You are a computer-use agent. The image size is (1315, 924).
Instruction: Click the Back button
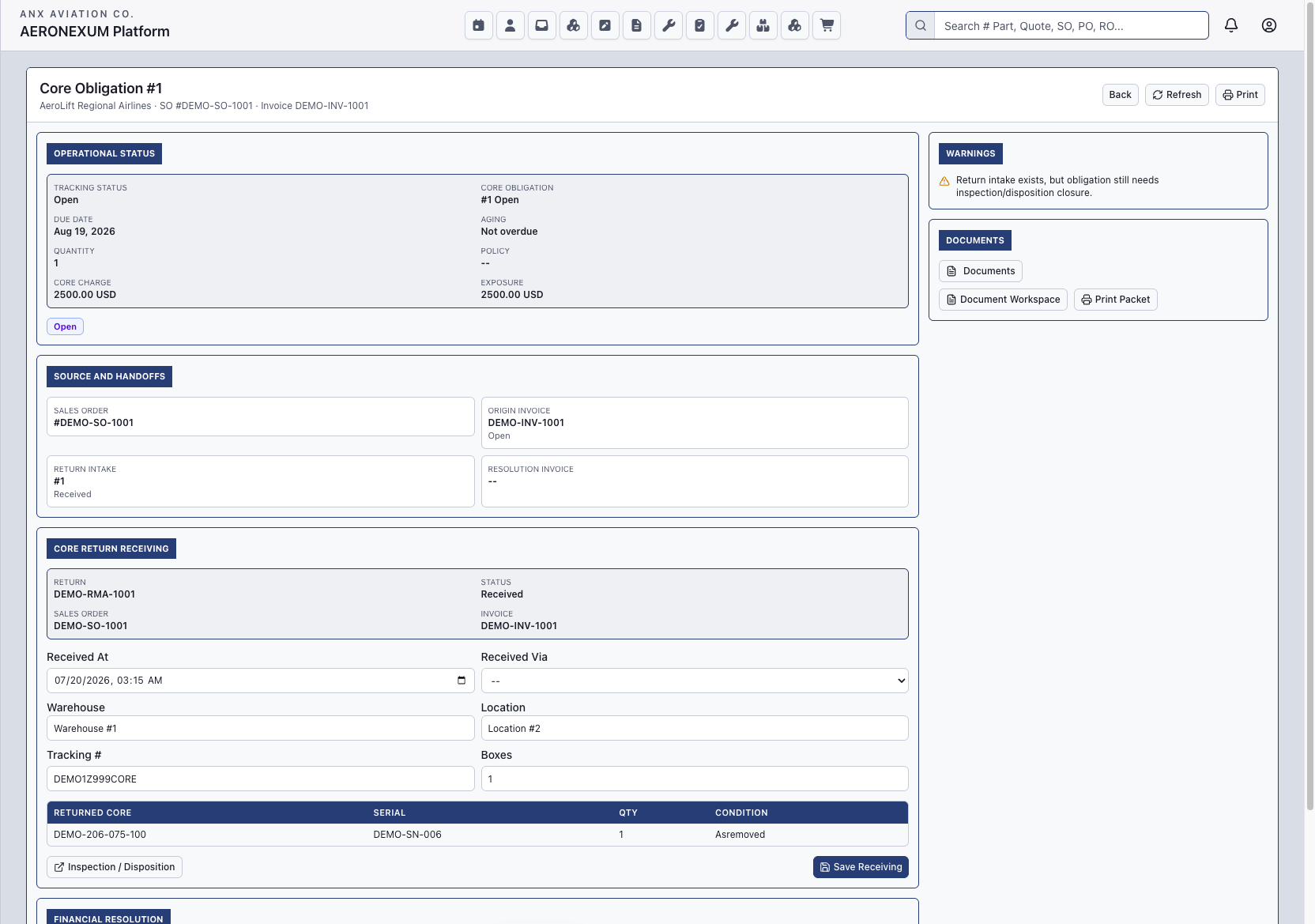(1121, 95)
